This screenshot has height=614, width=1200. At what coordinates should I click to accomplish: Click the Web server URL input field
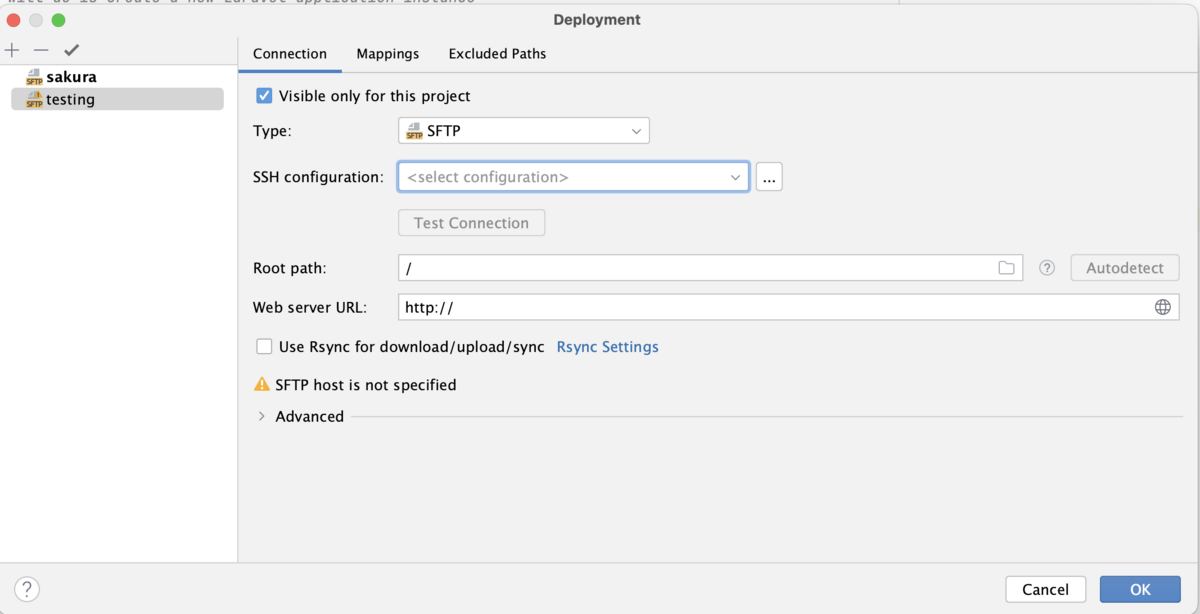(x=770, y=307)
